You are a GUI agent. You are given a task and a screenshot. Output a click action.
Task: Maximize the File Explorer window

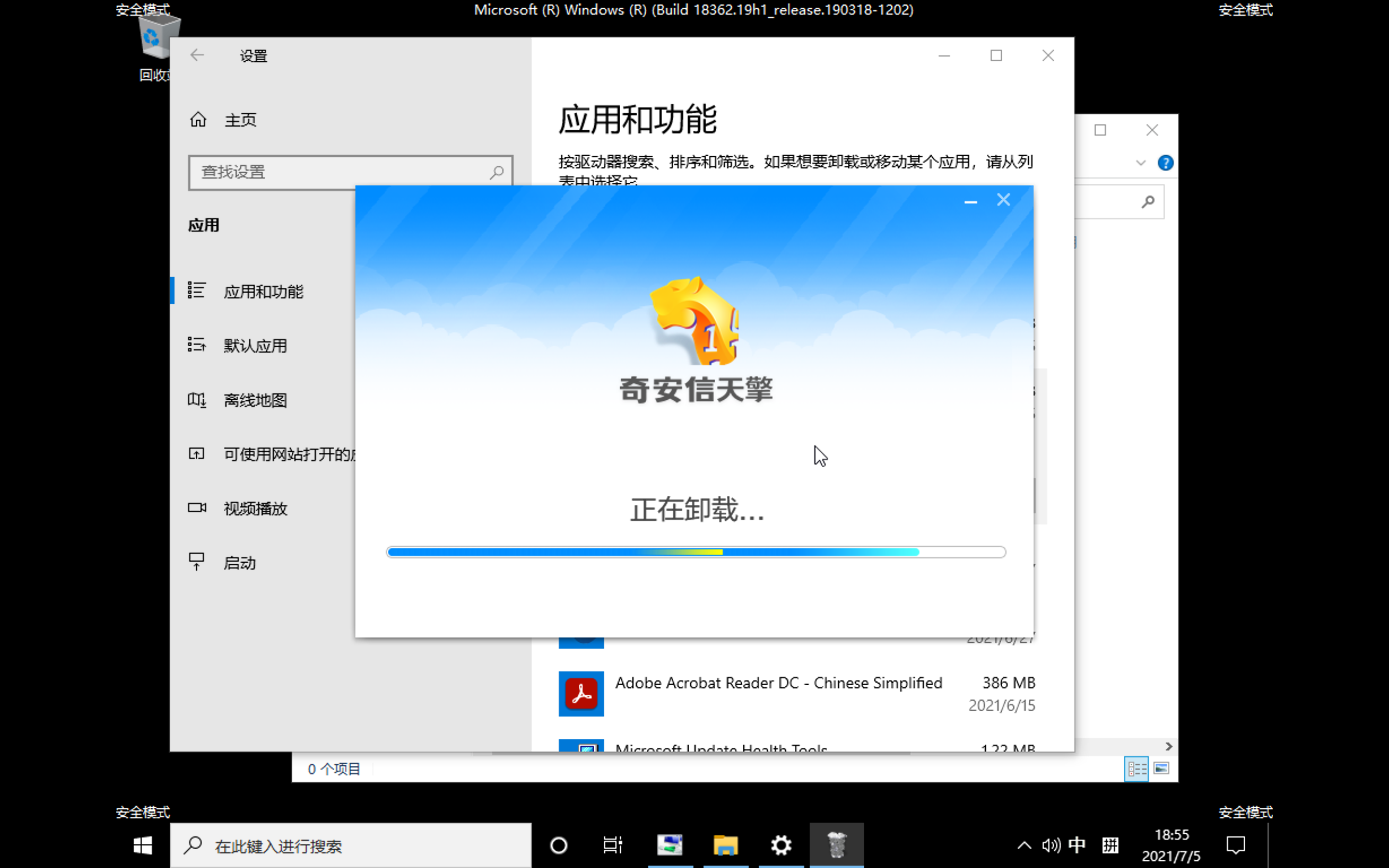(x=1100, y=130)
